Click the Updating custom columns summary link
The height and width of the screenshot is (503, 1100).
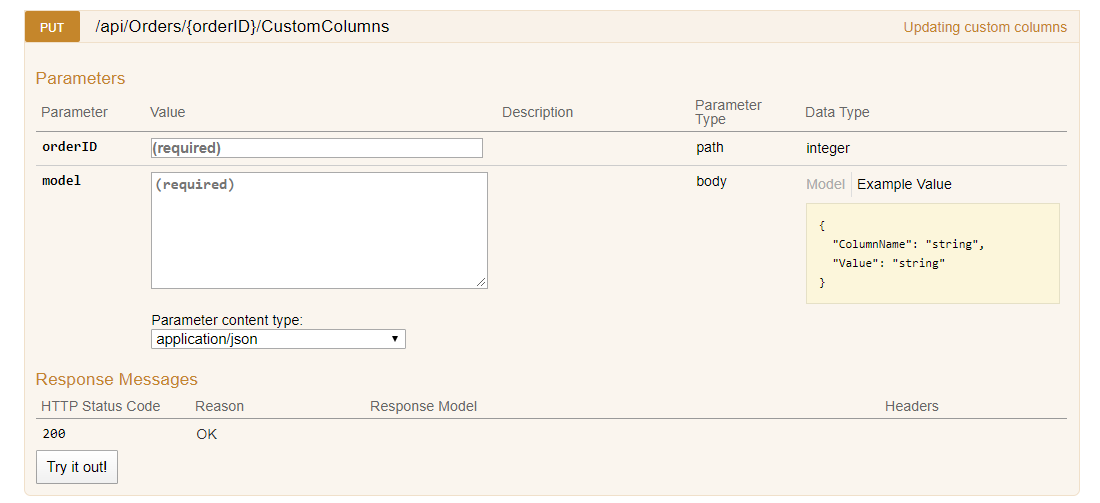[985, 27]
